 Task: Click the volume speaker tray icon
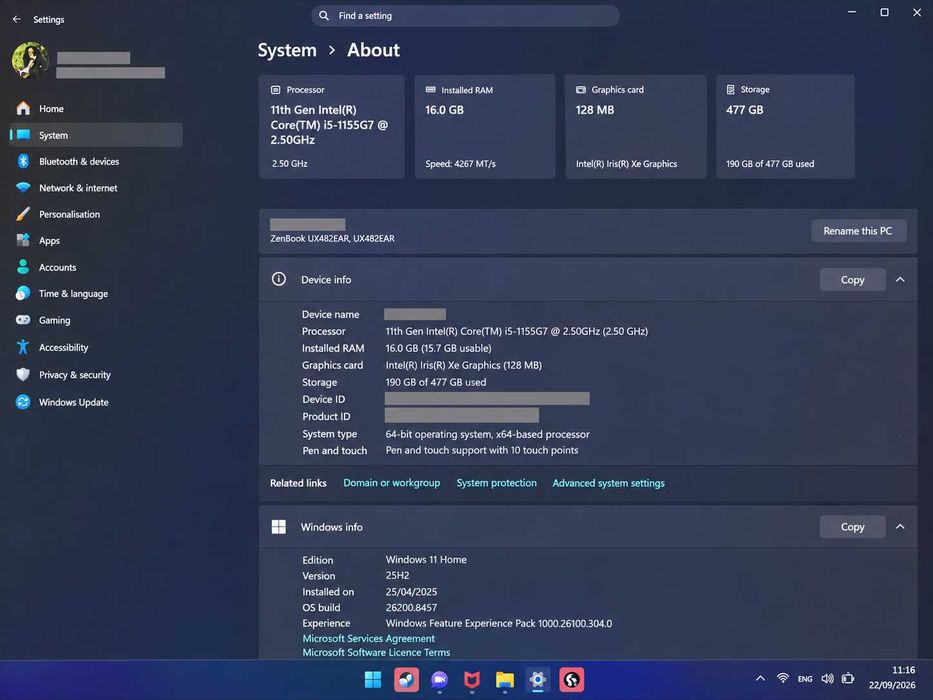pos(827,679)
